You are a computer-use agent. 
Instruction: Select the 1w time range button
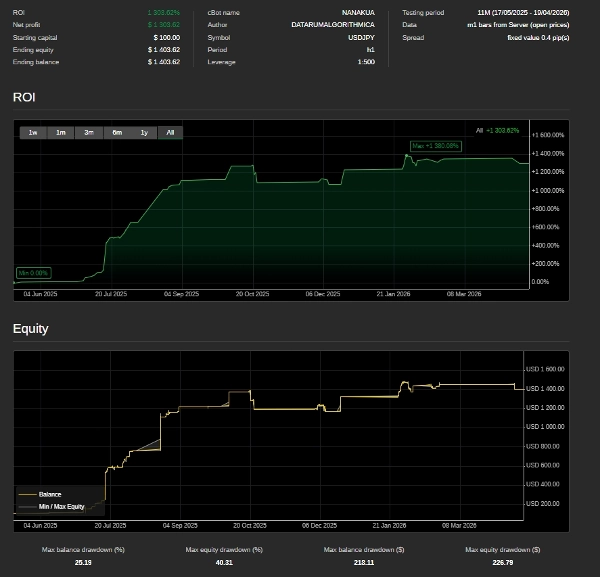point(33,132)
